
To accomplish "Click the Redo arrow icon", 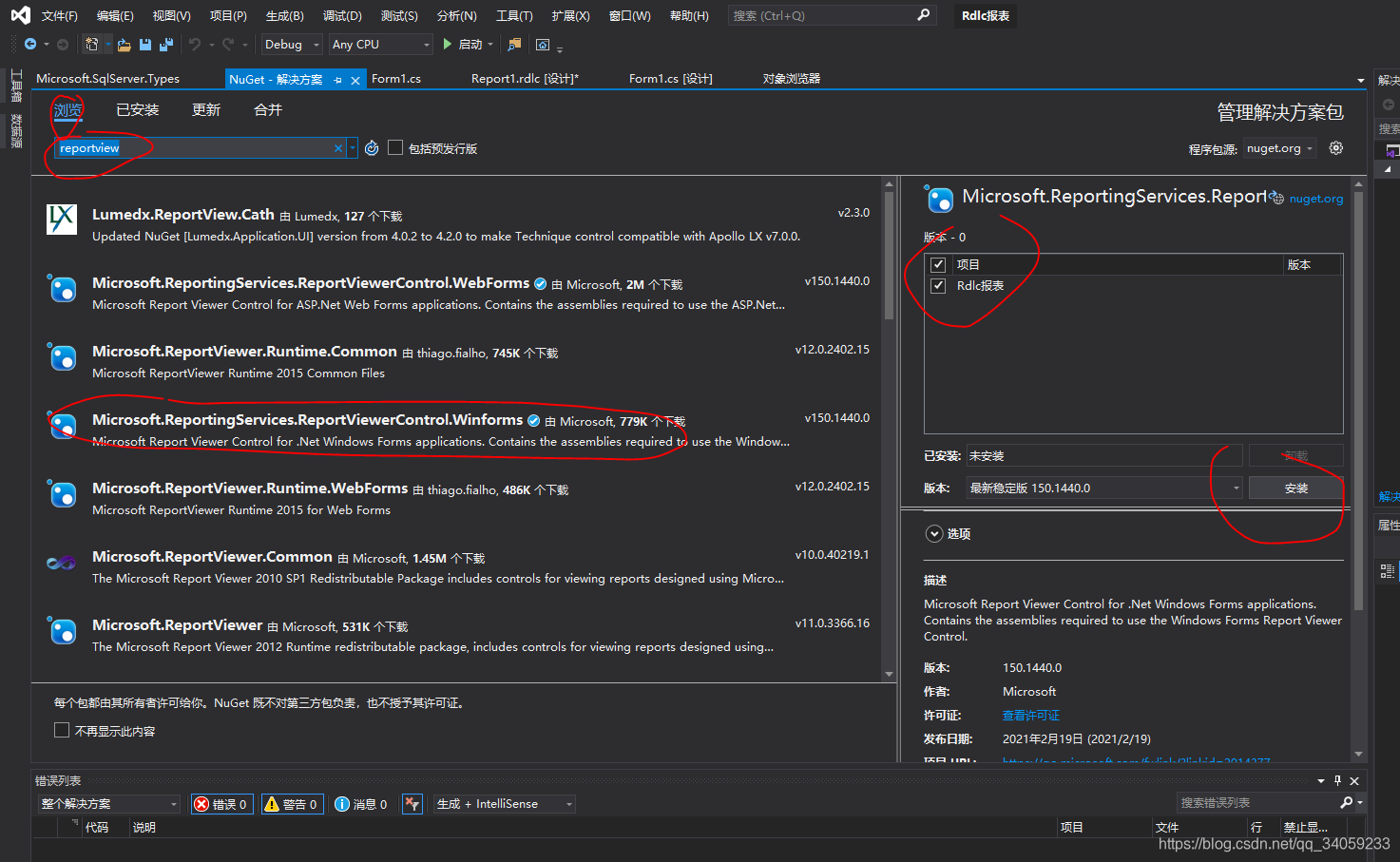I will coord(228,45).
